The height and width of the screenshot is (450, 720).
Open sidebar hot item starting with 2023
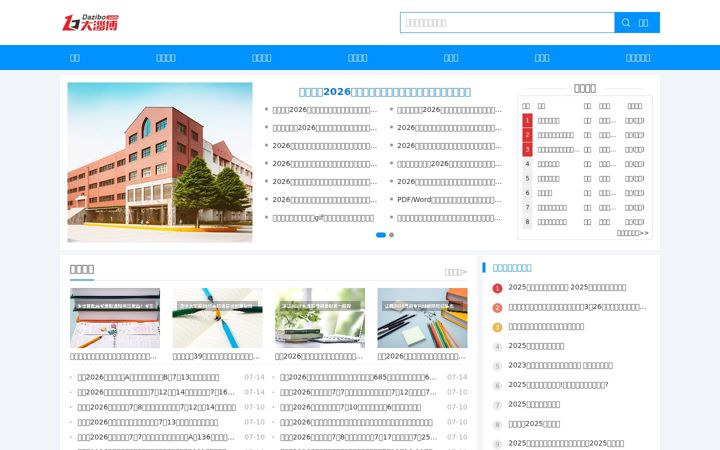pos(560,366)
